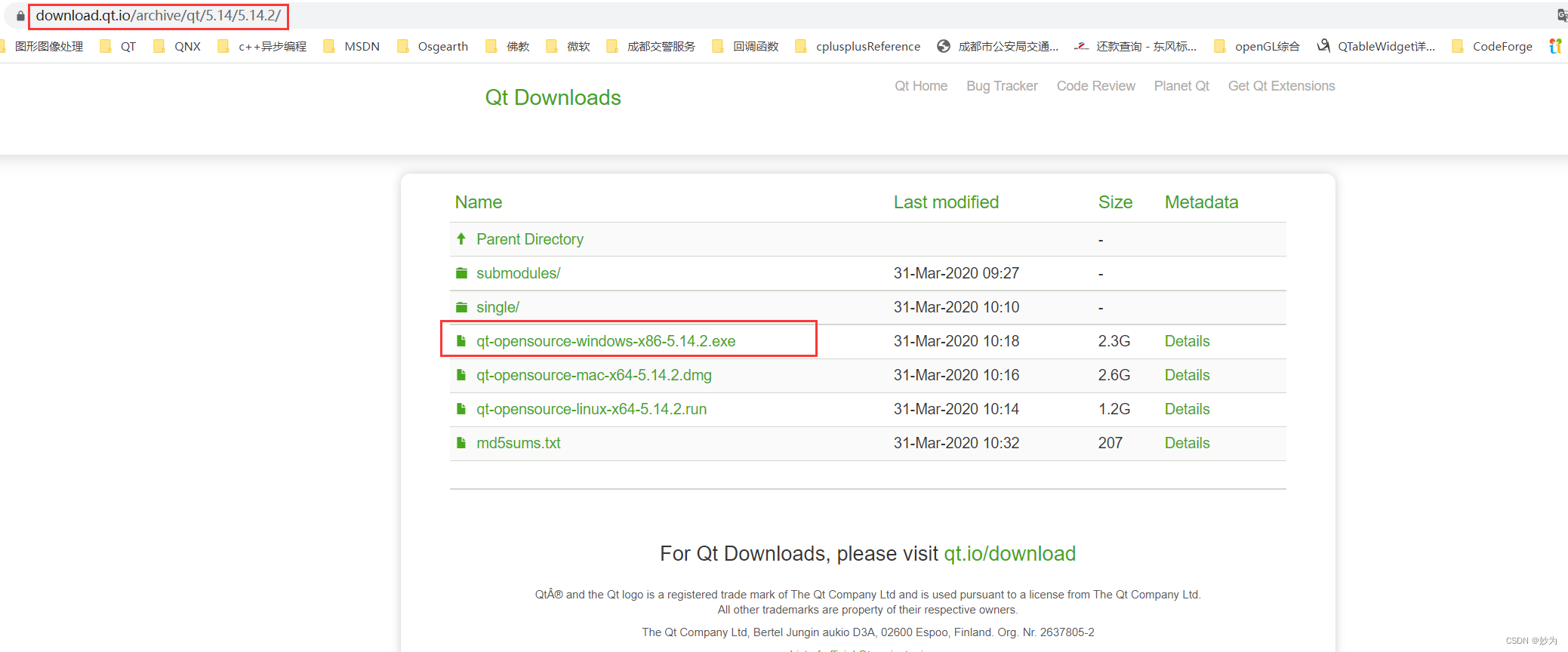
Task: Click the up-arrow icon beside Parent Directory
Action: tap(461, 239)
